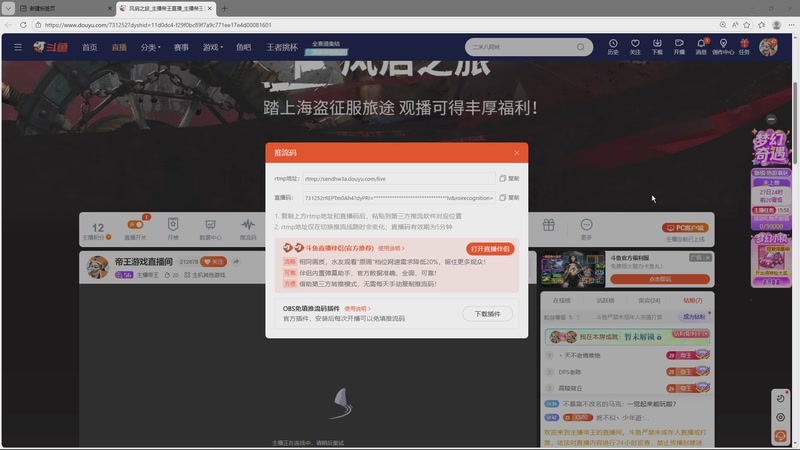This screenshot has width=800, height=450.
Task: Open 王者挑杯 in the top navigation
Action: (x=282, y=47)
